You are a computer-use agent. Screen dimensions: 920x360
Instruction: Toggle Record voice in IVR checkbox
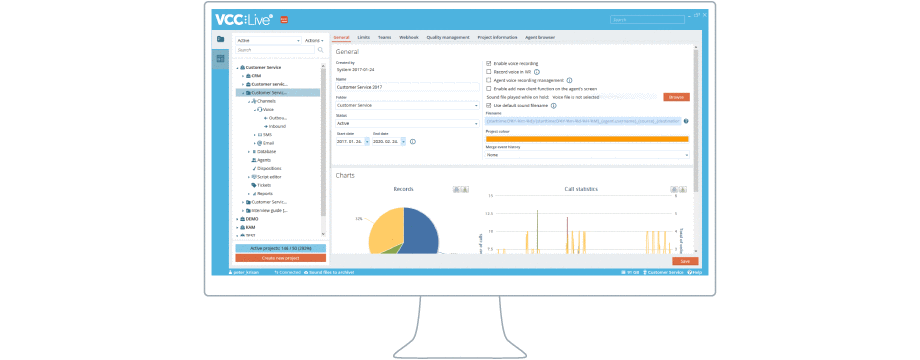(x=488, y=72)
